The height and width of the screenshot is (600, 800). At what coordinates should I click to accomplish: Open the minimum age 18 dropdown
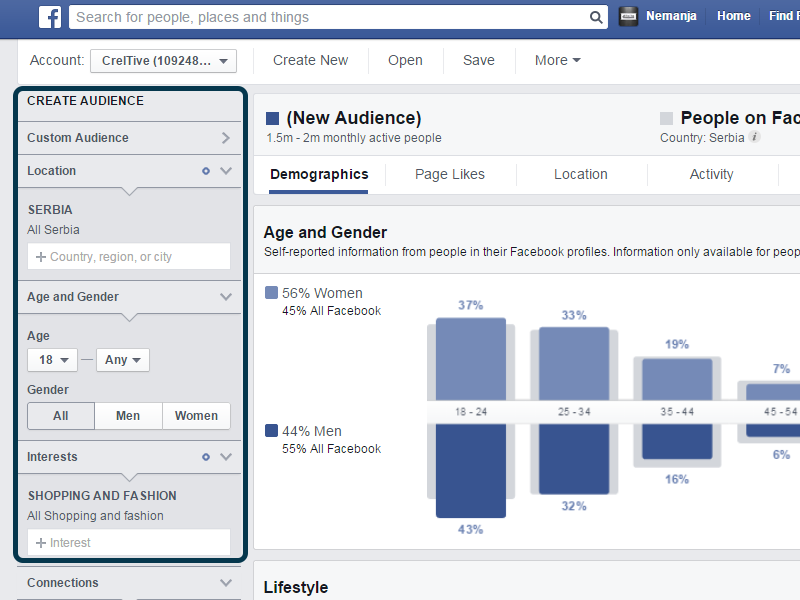pos(53,360)
